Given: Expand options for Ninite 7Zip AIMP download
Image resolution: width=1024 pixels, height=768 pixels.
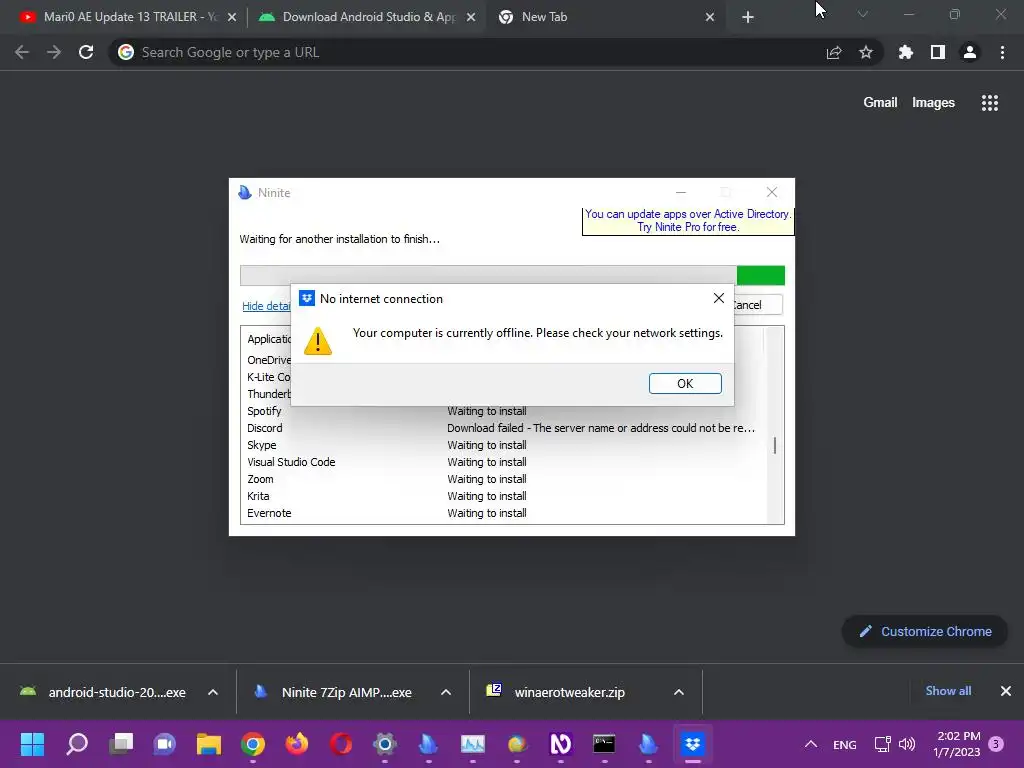Looking at the screenshot, I should tap(446, 692).
